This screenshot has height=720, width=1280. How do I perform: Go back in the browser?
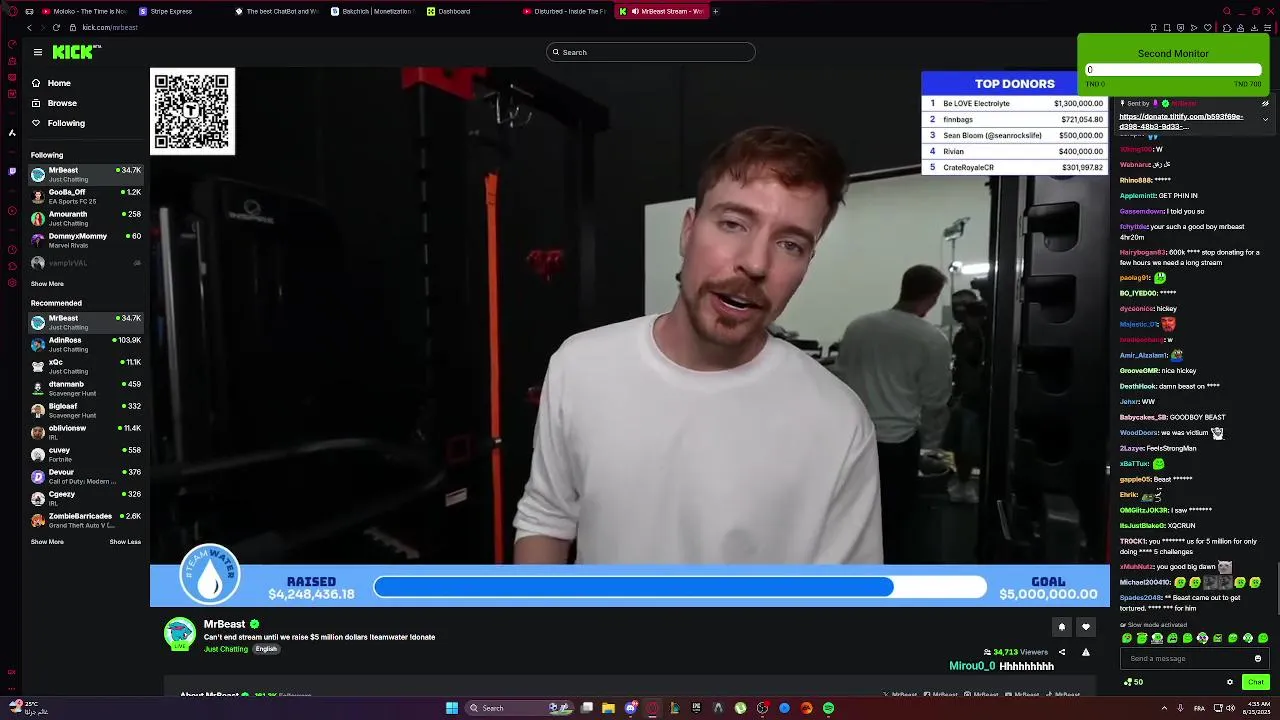pos(29,27)
